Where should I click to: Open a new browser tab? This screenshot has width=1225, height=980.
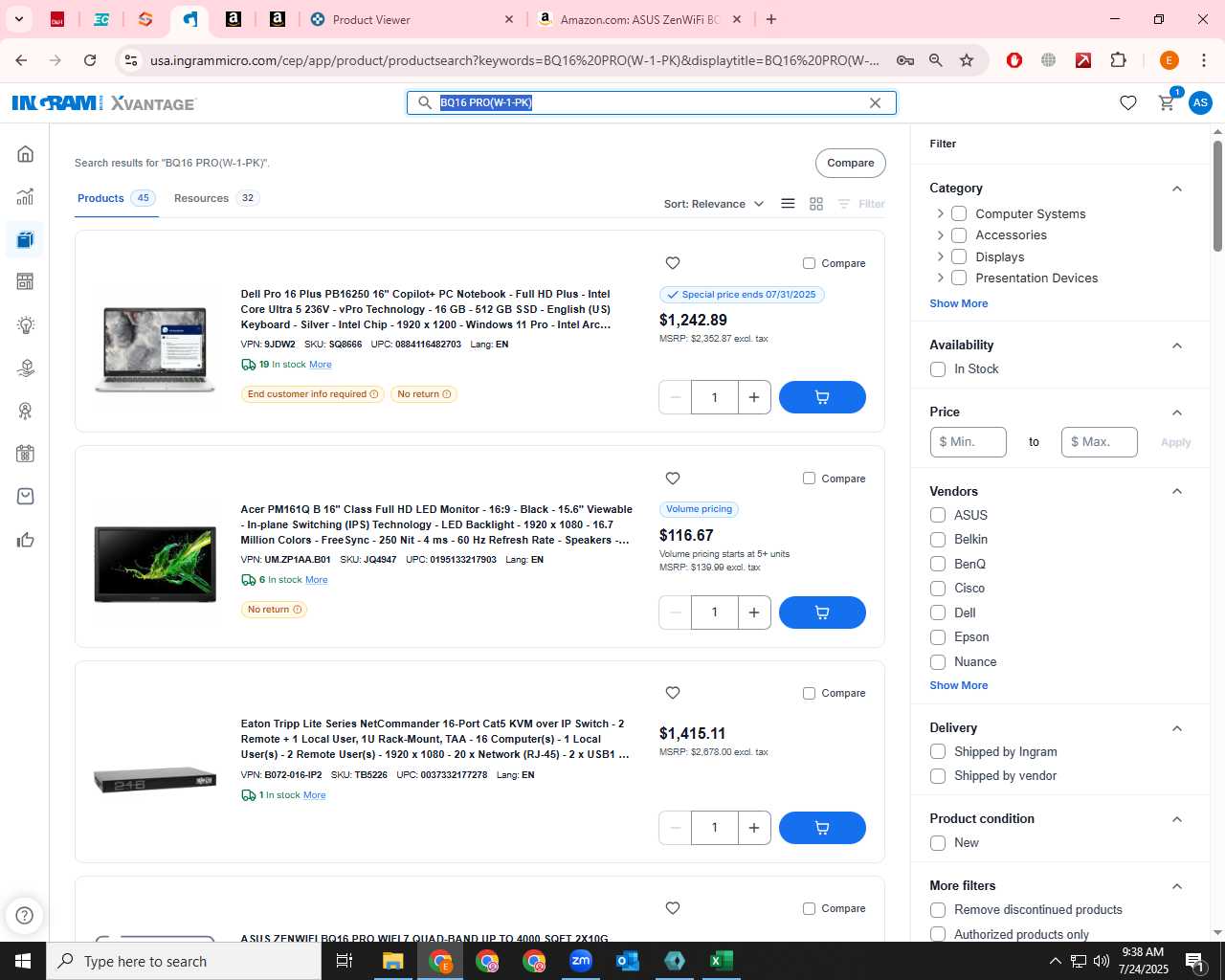[x=771, y=19]
